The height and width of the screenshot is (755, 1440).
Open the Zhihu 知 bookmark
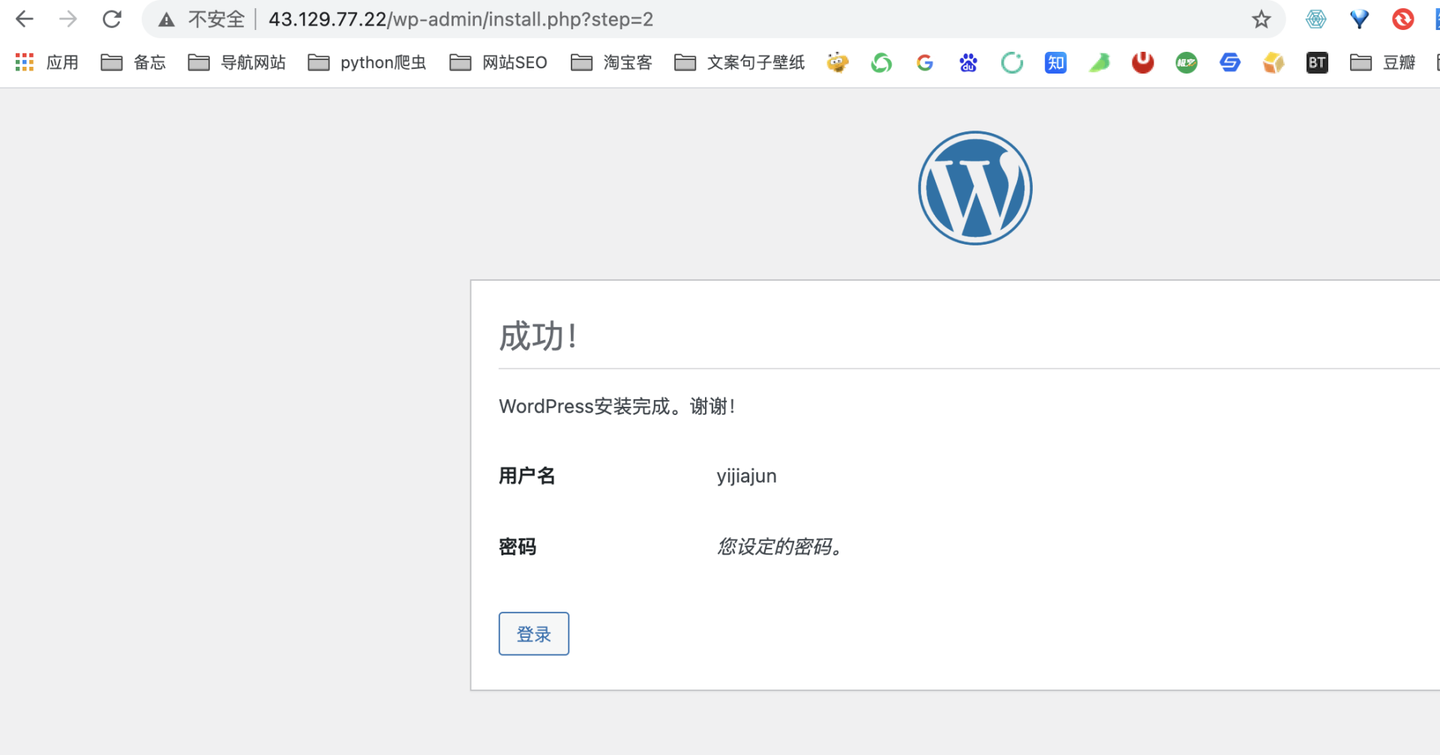click(1055, 62)
